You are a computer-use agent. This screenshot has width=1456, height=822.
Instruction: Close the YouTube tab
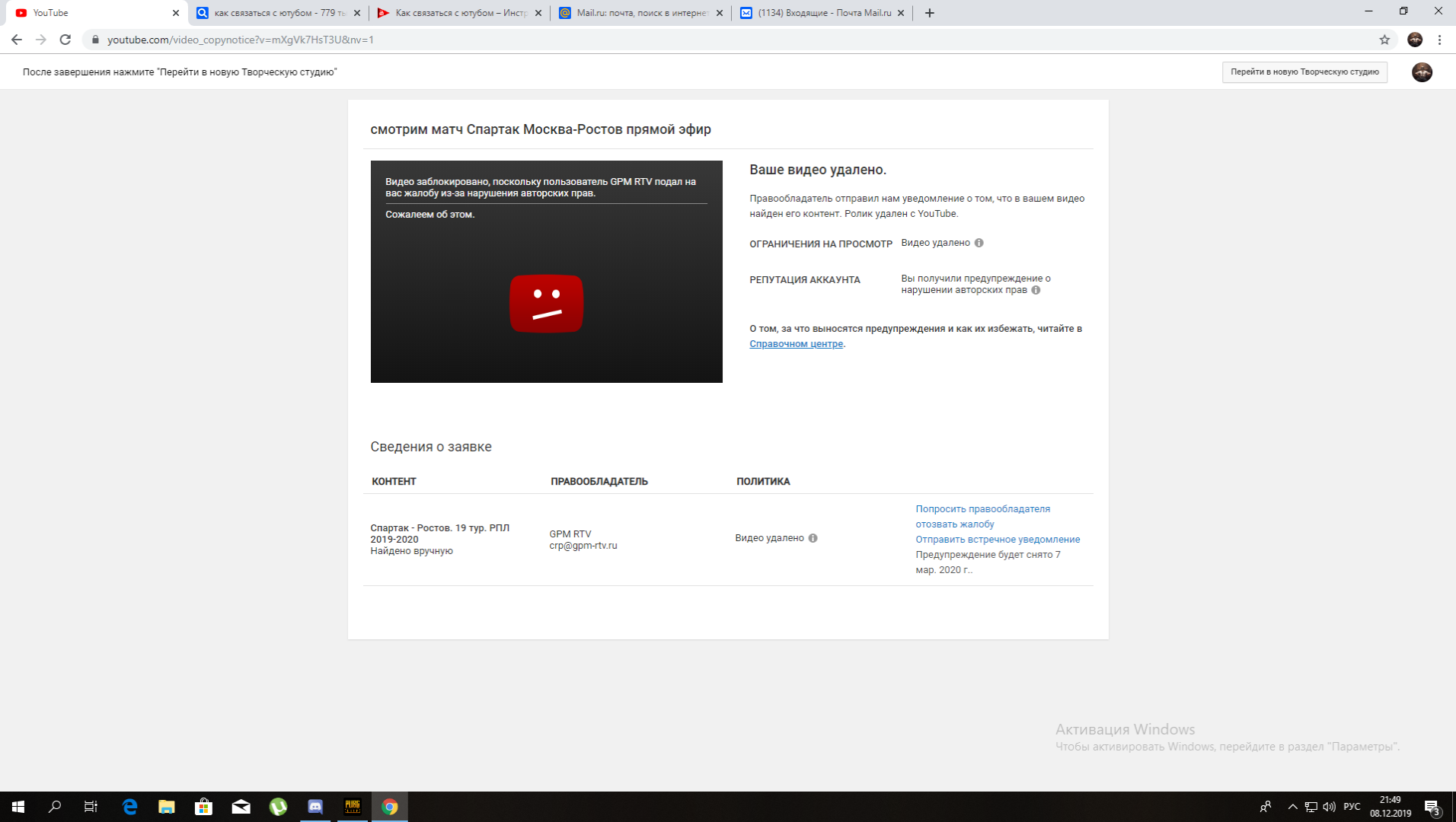tap(175, 13)
